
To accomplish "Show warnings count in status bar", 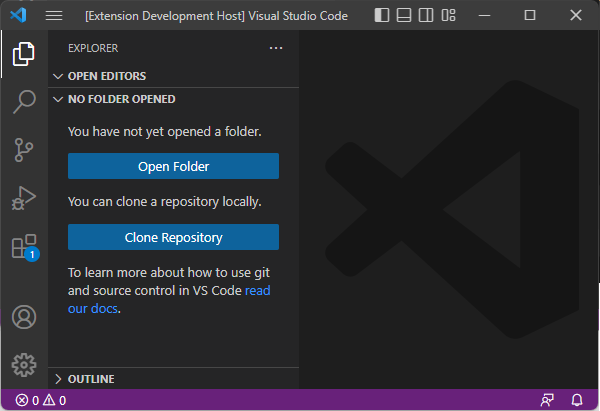I will click(55, 400).
